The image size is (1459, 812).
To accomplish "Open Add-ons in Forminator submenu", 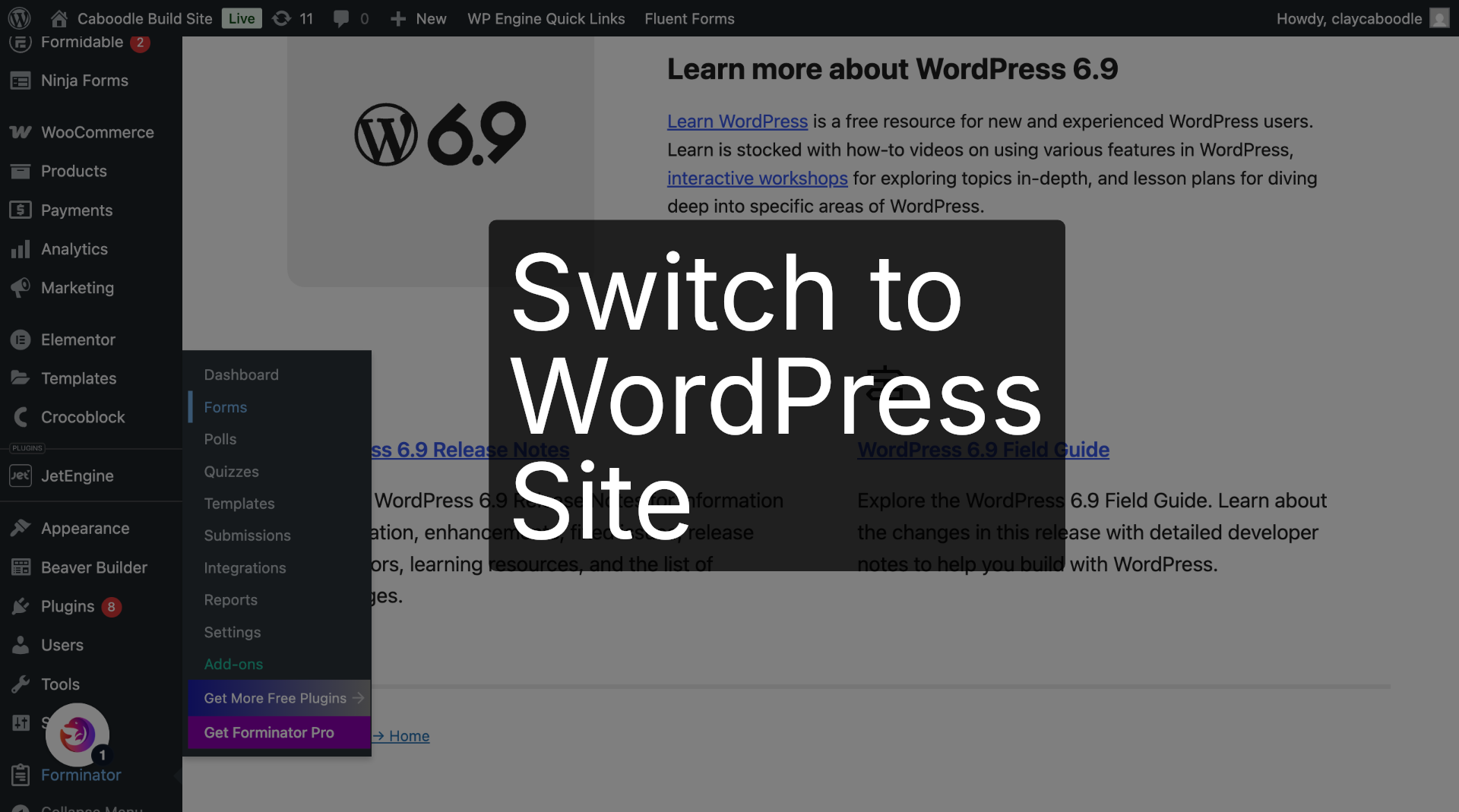I will (x=233, y=664).
